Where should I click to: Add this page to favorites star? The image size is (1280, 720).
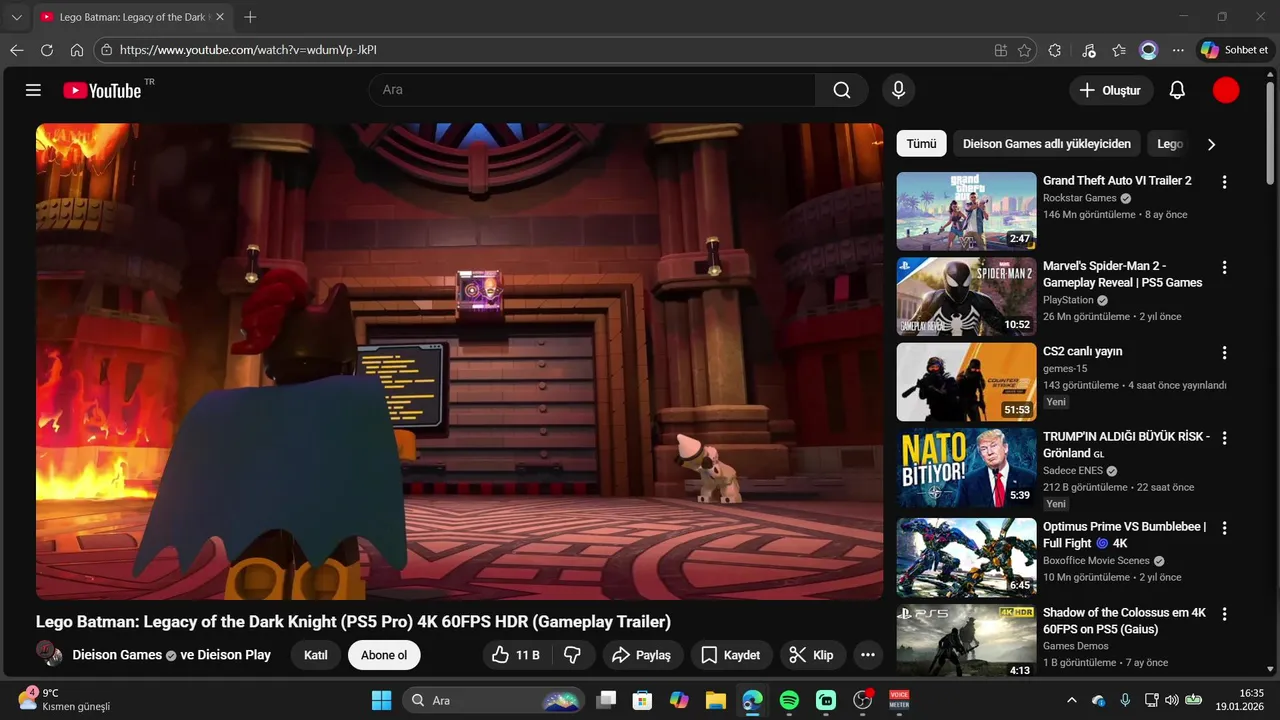tap(1025, 50)
